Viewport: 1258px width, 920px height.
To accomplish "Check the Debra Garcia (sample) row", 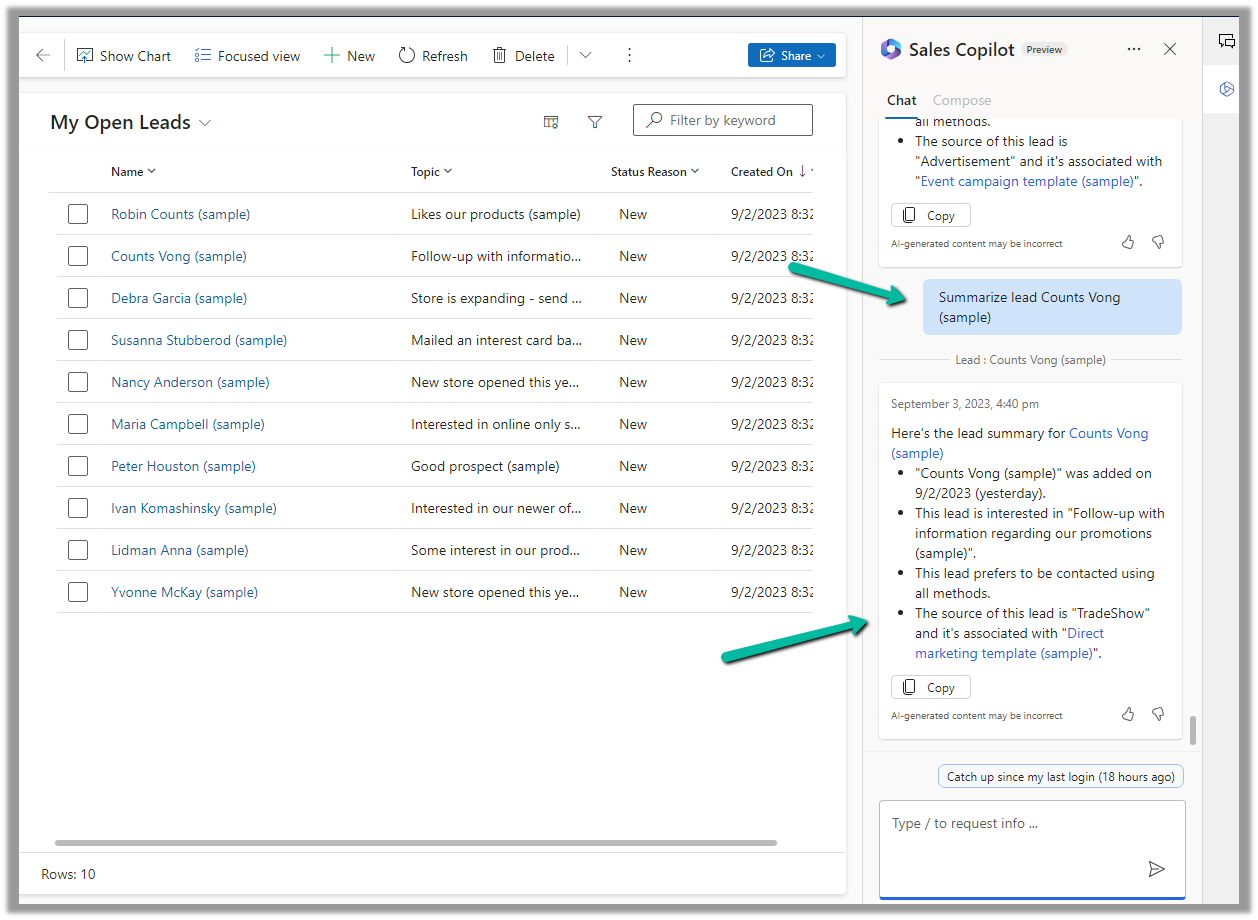I will 78,298.
